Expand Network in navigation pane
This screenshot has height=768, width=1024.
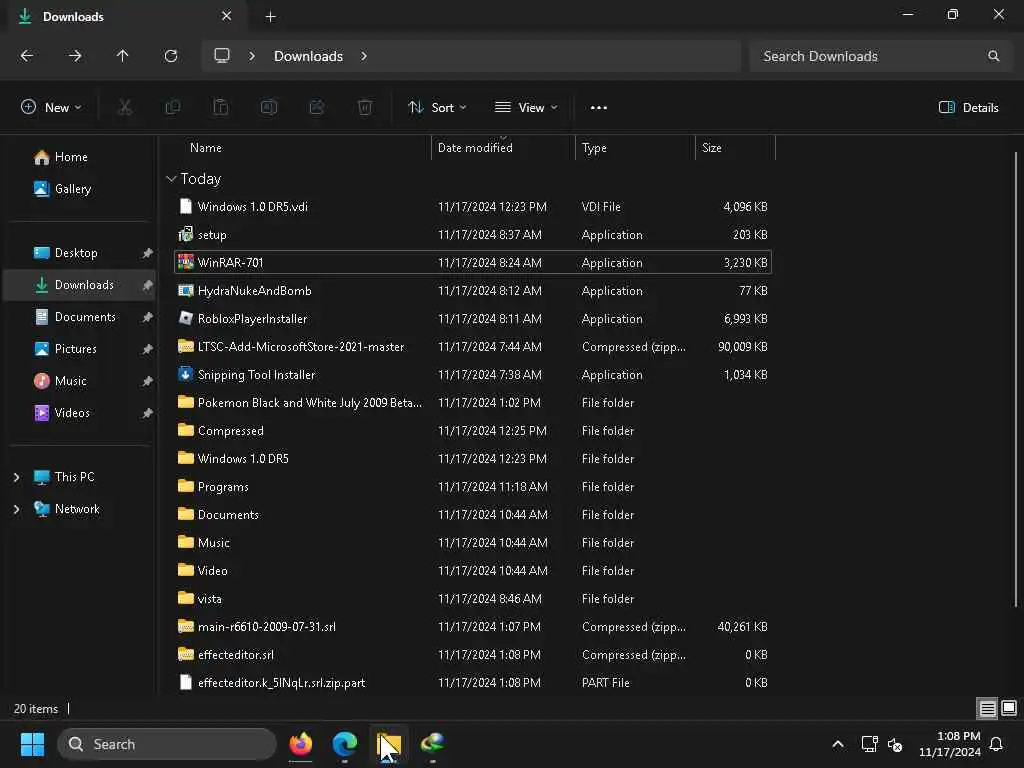tap(16, 509)
